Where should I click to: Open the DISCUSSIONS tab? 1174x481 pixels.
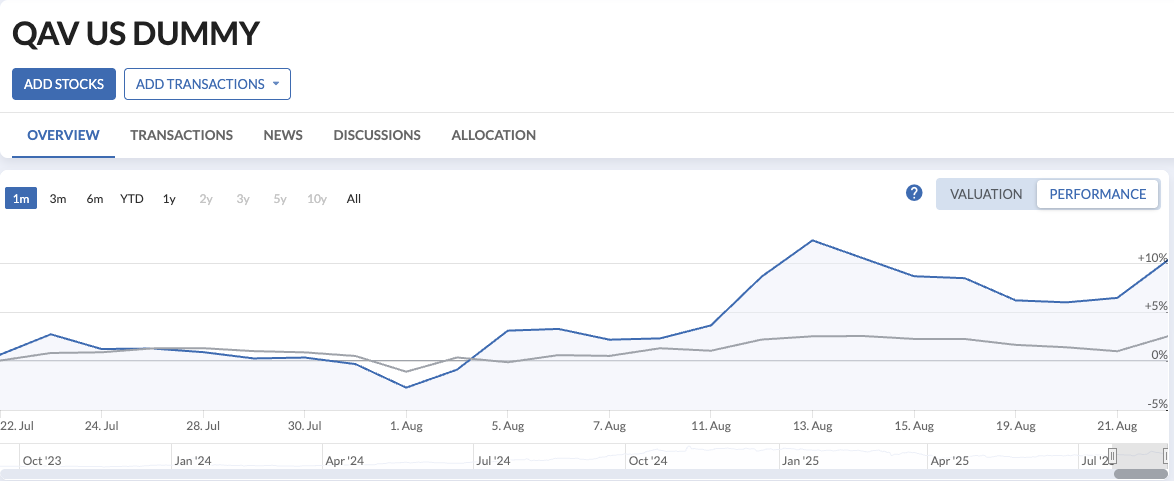(x=377, y=136)
